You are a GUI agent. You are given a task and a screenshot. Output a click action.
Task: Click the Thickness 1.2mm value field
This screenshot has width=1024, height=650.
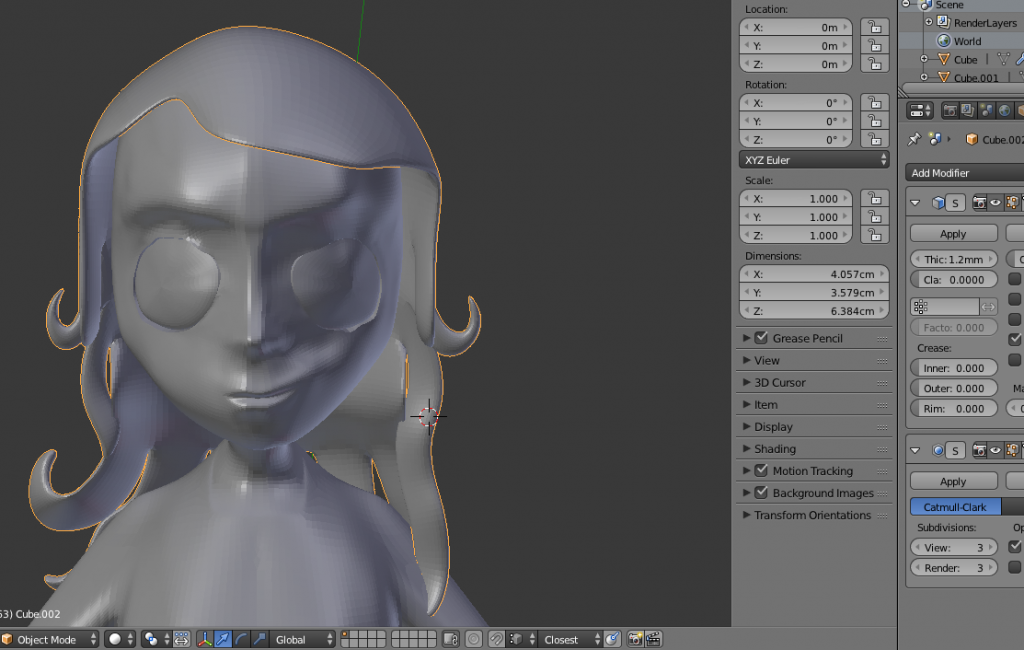point(953,259)
